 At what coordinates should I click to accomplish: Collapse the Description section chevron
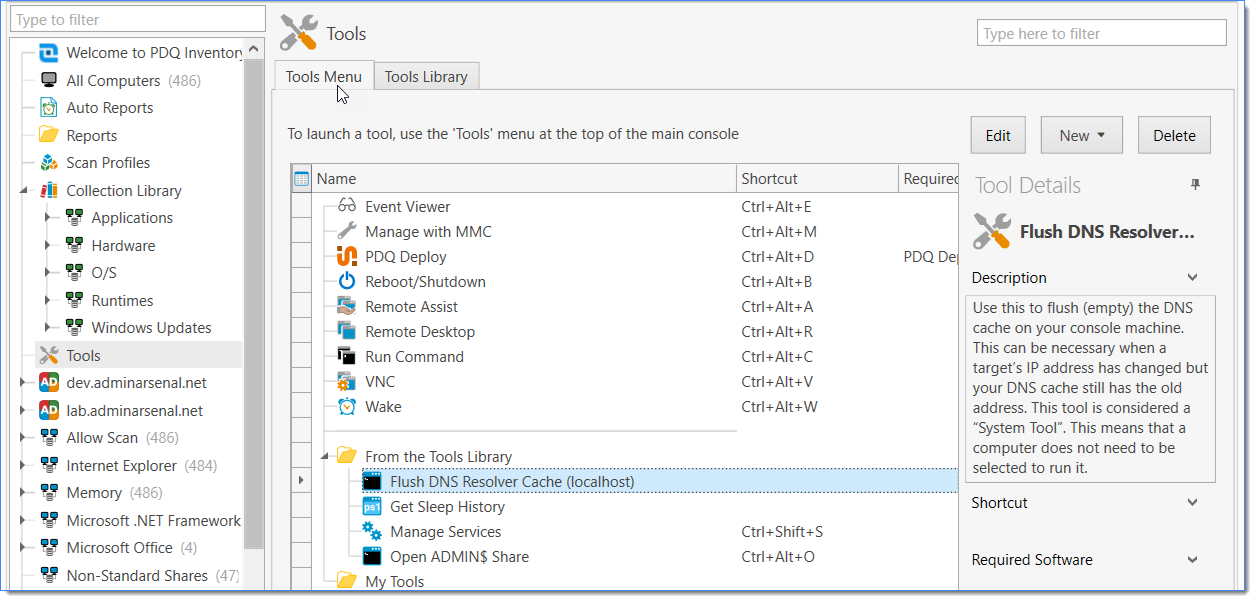[x=1192, y=278]
